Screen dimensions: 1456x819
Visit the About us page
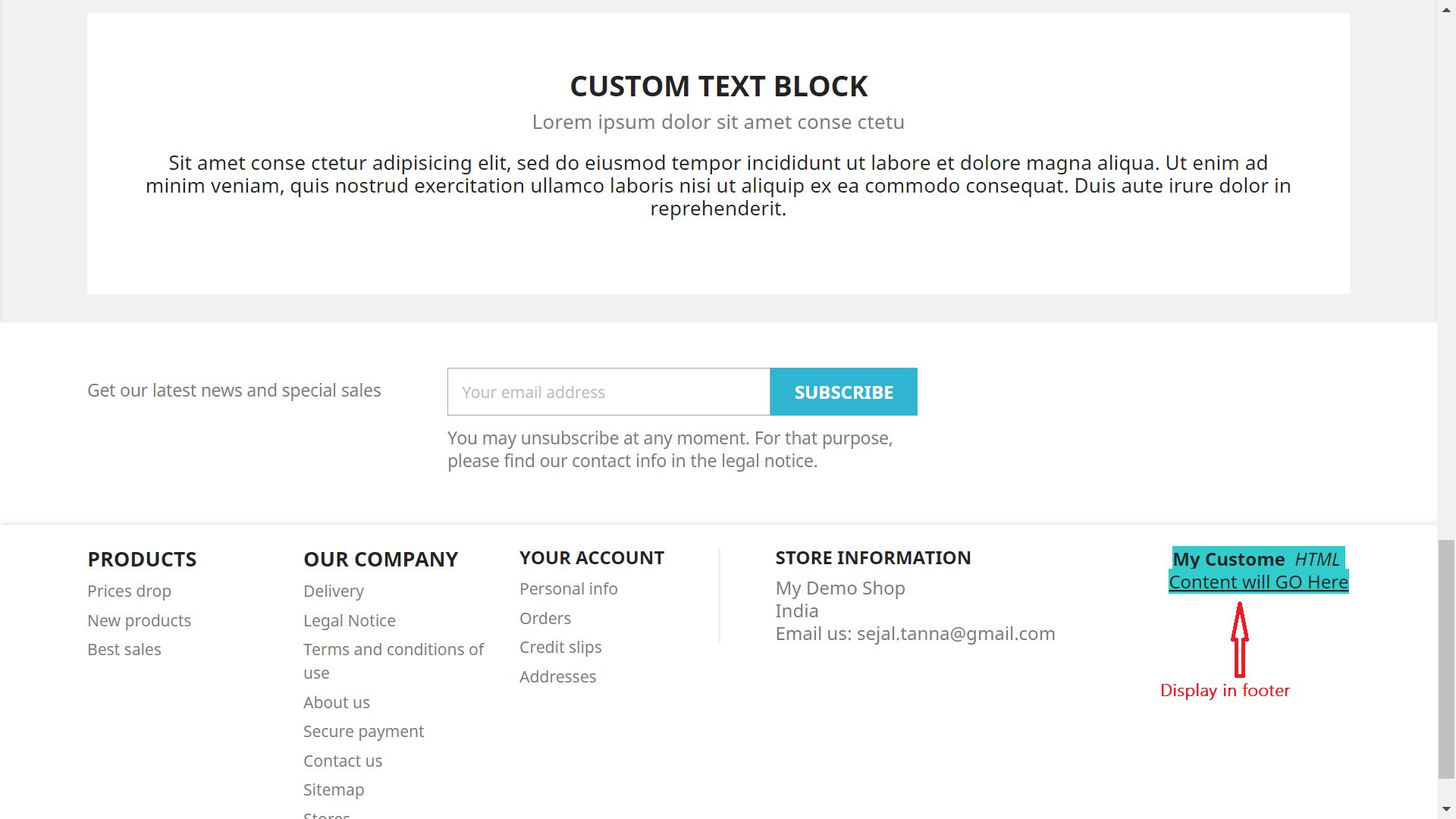point(337,702)
